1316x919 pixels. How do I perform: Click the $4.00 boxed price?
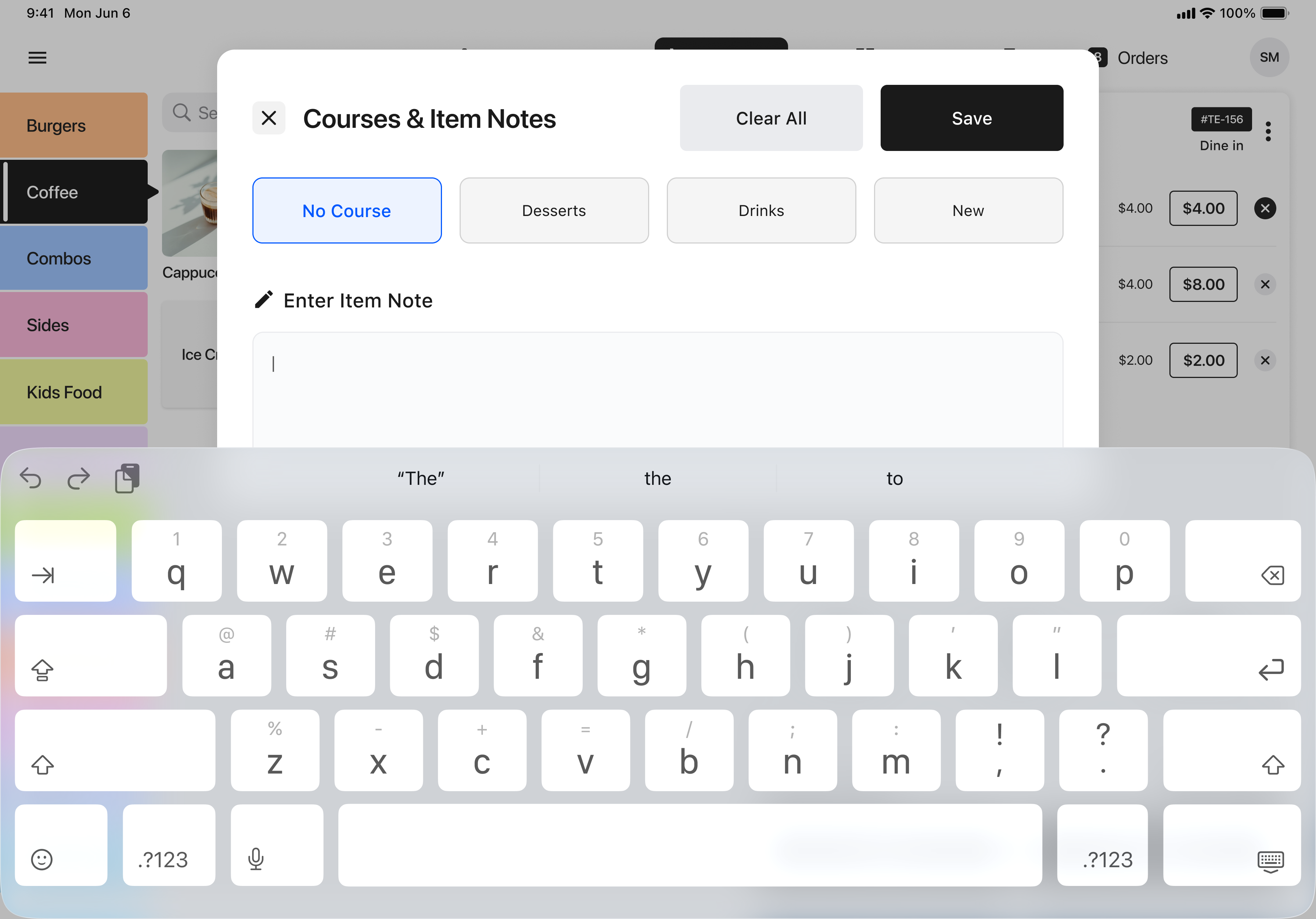pyautogui.click(x=1203, y=208)
